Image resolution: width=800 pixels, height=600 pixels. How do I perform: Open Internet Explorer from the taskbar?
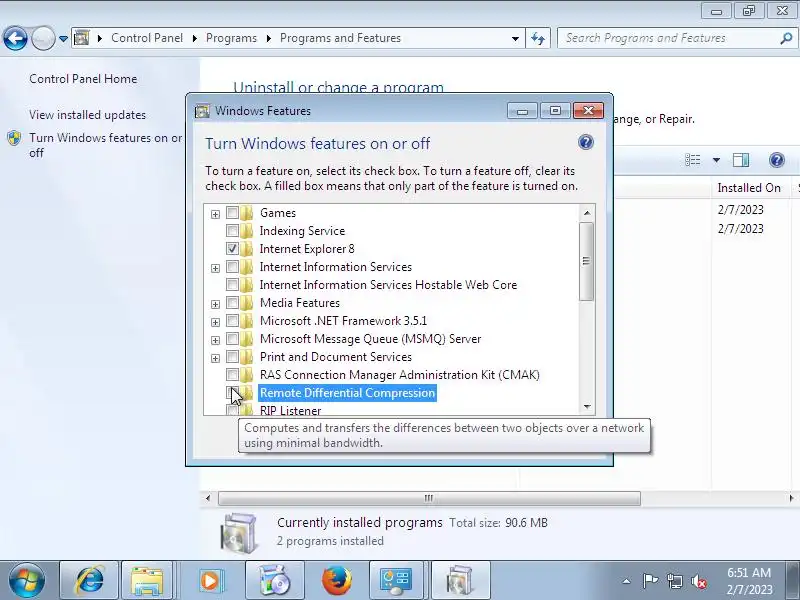tap(89, 580)
